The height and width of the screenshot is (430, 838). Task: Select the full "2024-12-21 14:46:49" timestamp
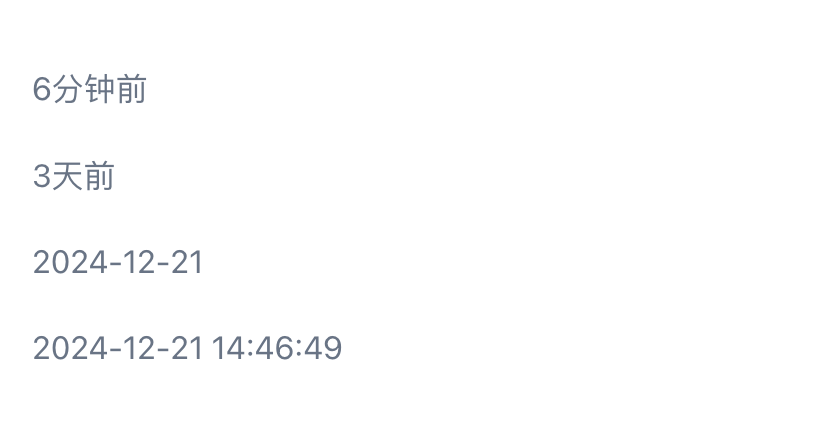point(188,348)
